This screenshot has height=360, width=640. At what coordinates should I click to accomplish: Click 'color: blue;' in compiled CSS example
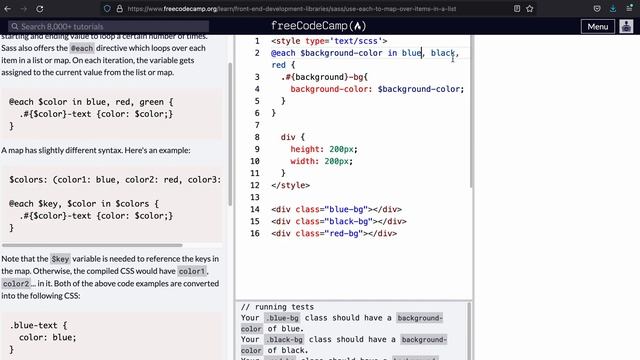click(x=47, y=338)
